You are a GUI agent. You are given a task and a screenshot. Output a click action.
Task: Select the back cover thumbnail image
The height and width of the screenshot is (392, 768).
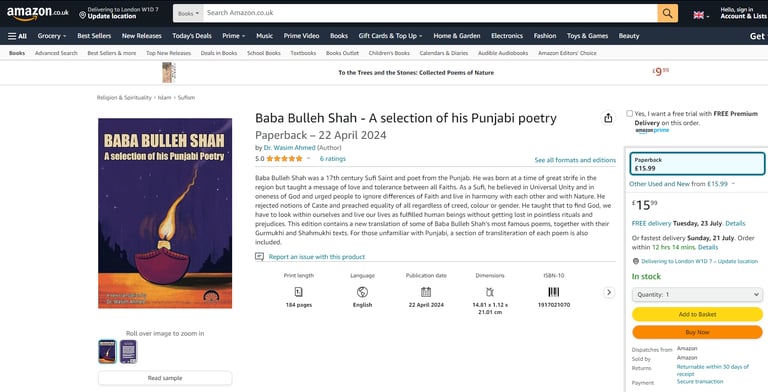coord(128,352)
